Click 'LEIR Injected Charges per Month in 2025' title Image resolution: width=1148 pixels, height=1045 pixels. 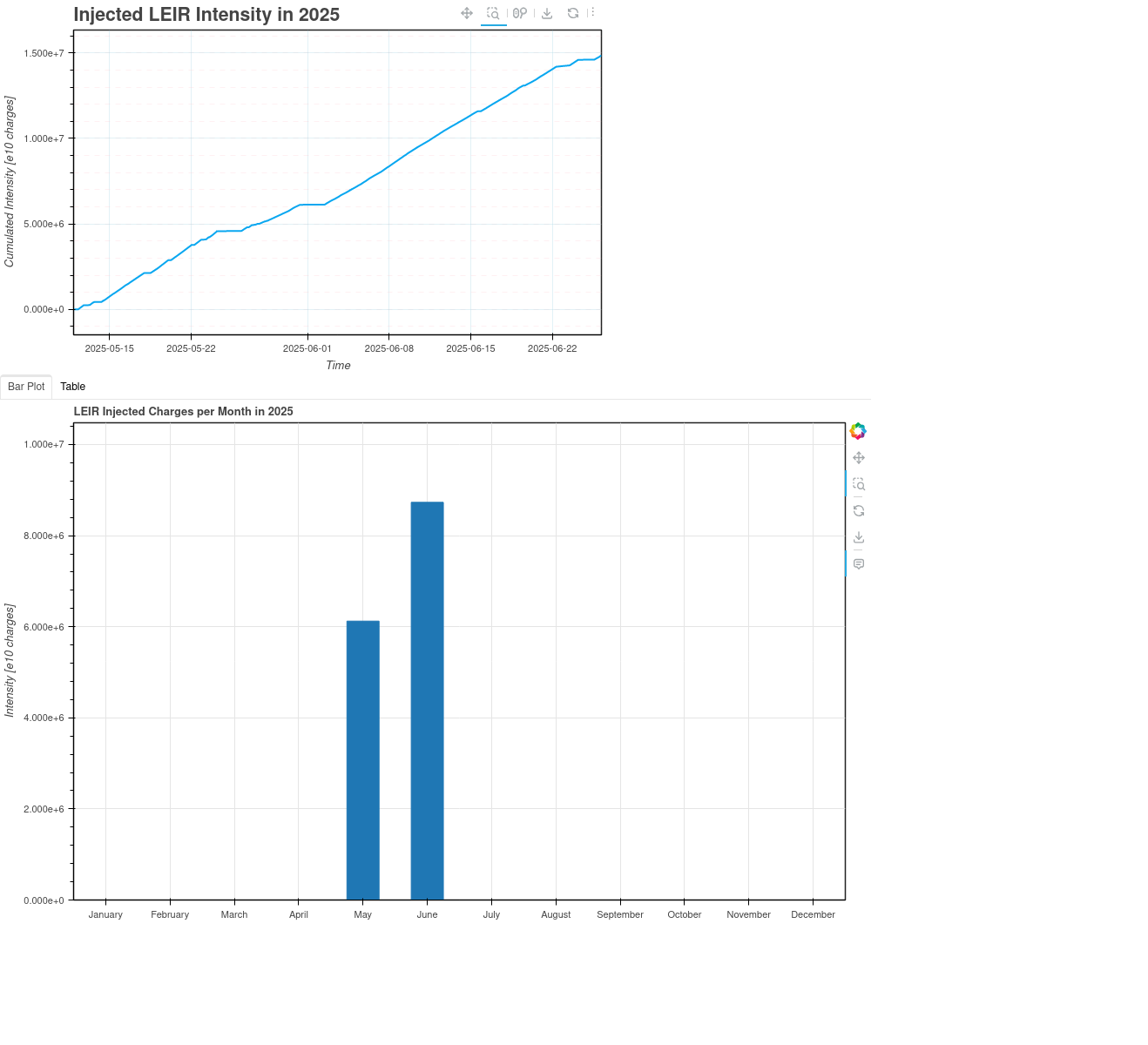point(184,412)
